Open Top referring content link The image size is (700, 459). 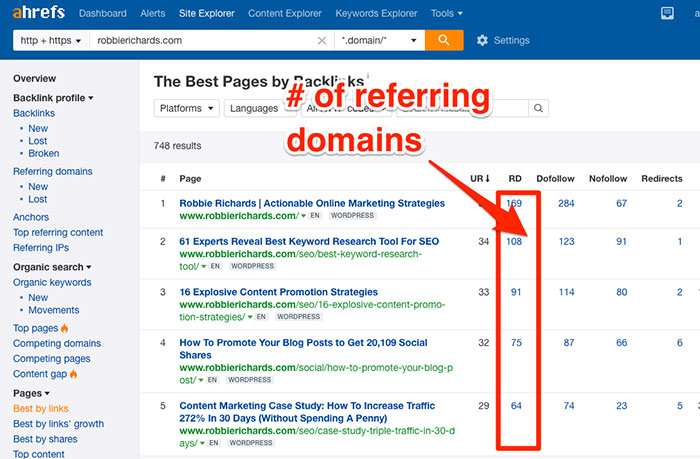pos(58,233)
